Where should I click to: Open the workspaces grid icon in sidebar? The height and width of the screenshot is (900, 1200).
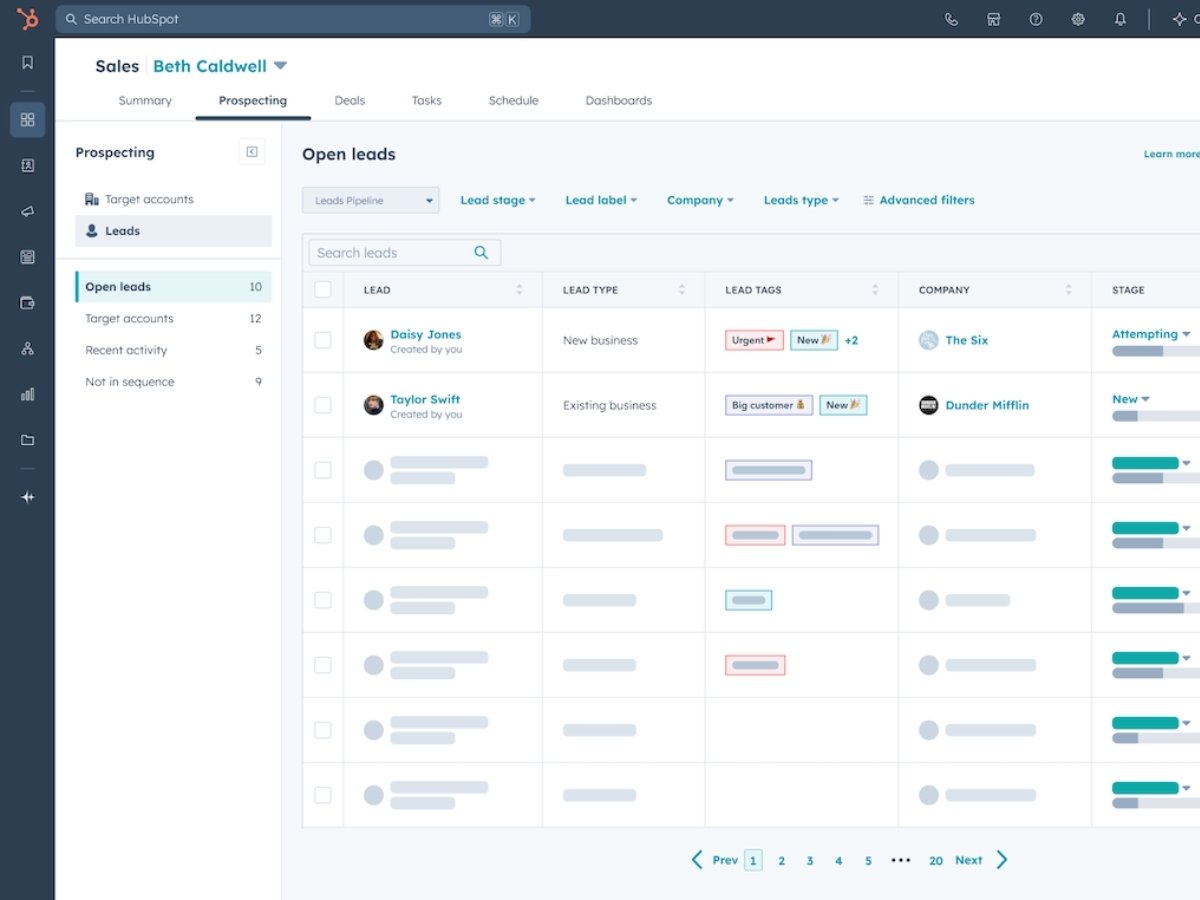(x=27, y=120)
